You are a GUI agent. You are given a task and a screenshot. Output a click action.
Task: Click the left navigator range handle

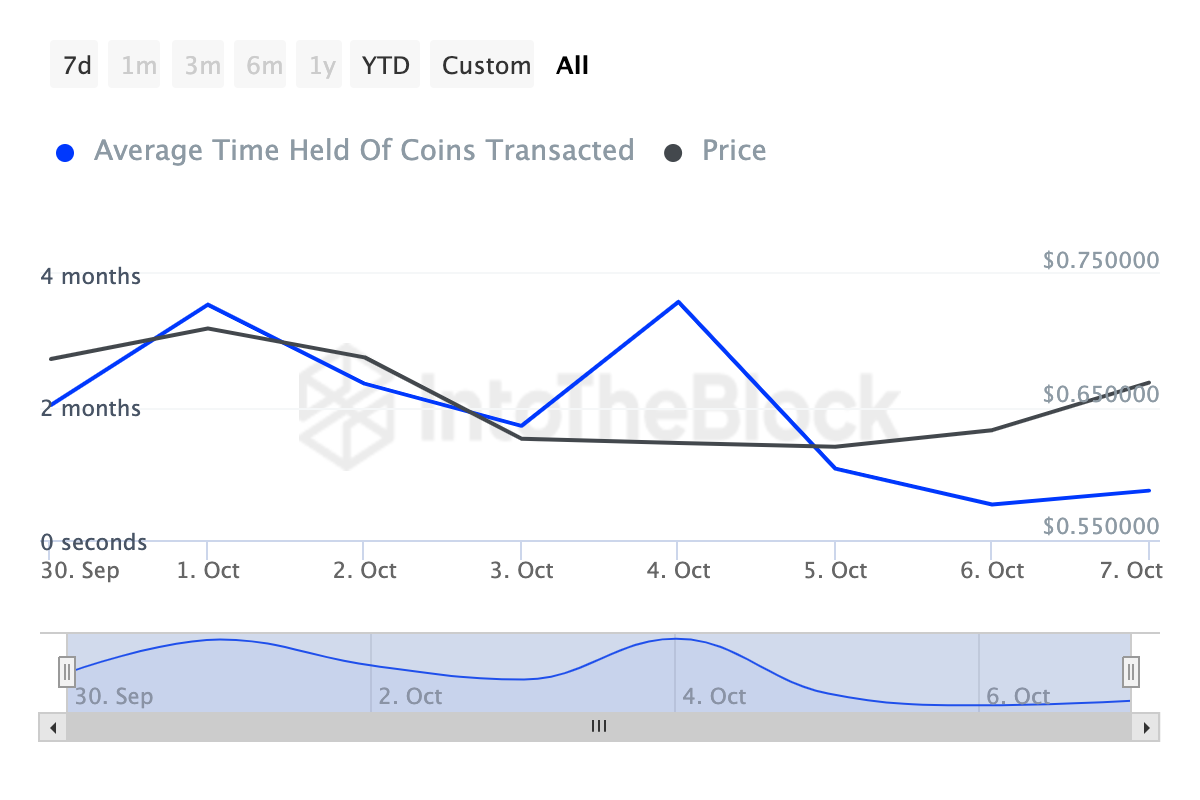point(67,670)
